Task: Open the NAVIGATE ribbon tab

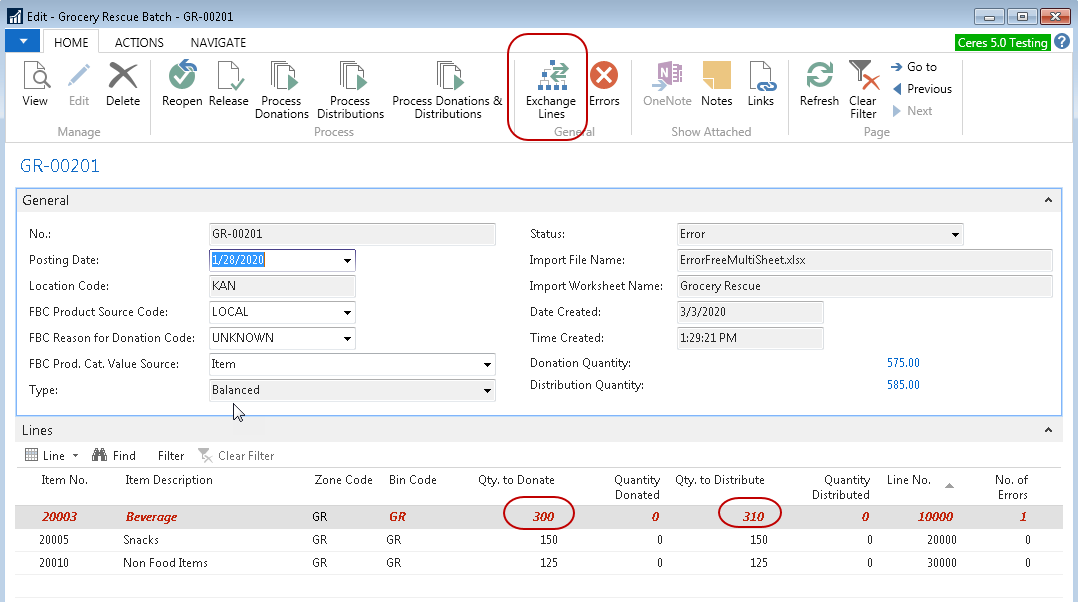Action: point(218,43)
